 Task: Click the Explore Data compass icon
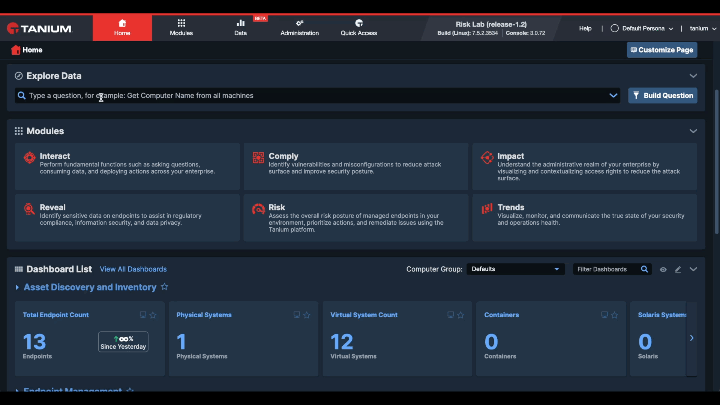(x=19, y=76)
